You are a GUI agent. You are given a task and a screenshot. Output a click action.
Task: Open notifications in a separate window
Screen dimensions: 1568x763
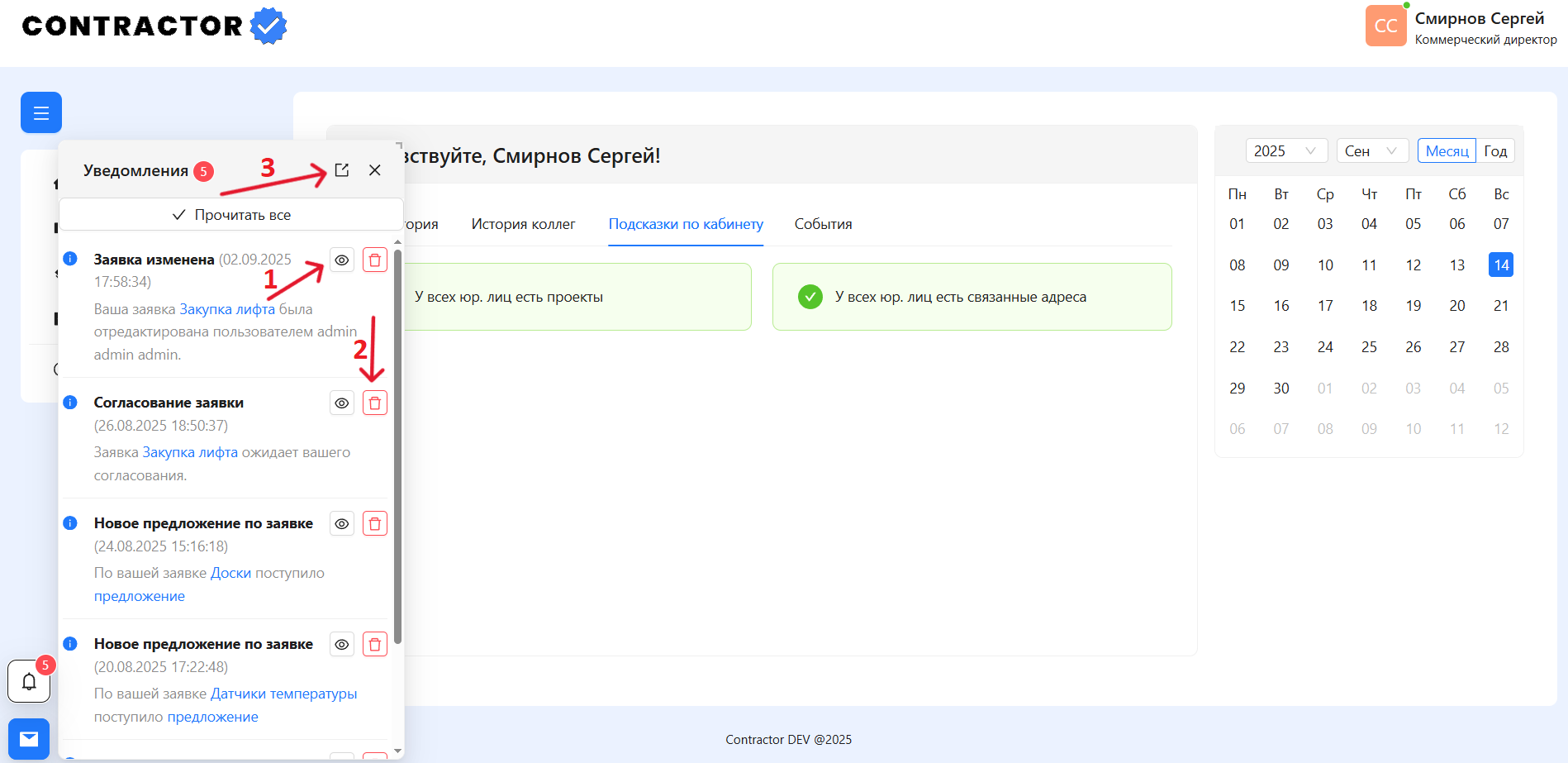[x=342, y=170]
